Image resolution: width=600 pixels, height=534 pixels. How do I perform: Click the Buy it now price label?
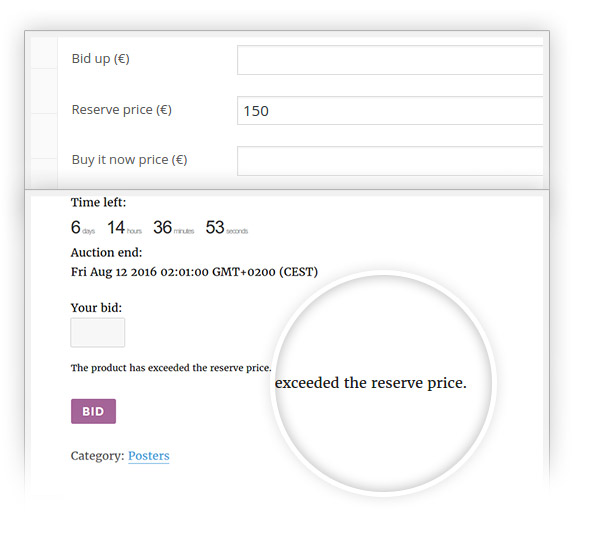tap(129, 160)
